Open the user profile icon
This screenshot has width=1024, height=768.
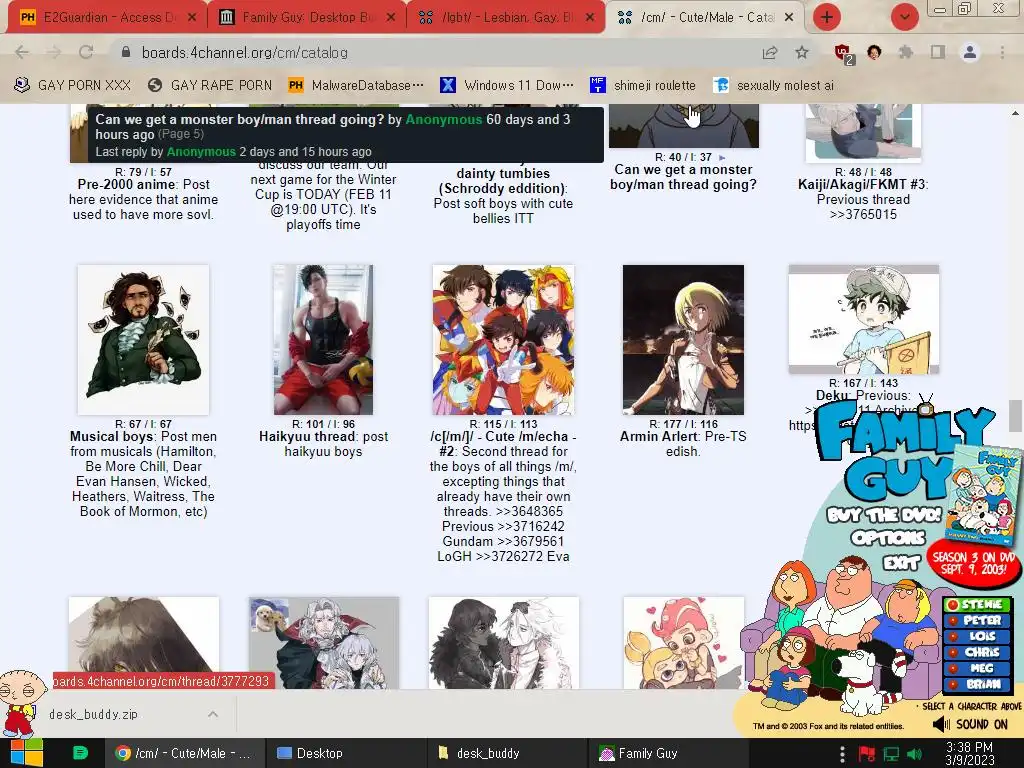click(x=970, y=52)
